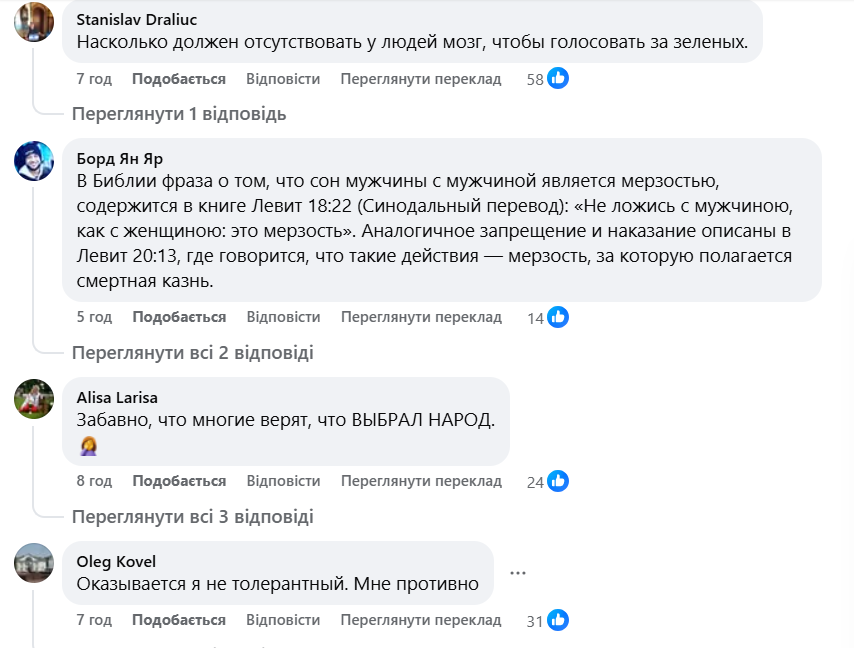Click the "8 год" timestamp on Alisa's comment
The width and height of the screenshot is (854, 648).
[x=94, y=481]
